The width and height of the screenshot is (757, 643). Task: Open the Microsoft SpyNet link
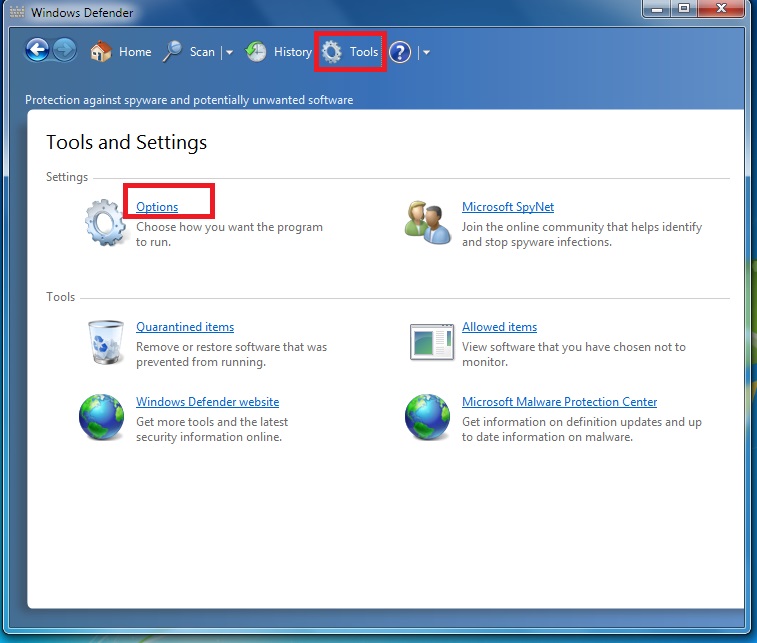pos(508,207)
